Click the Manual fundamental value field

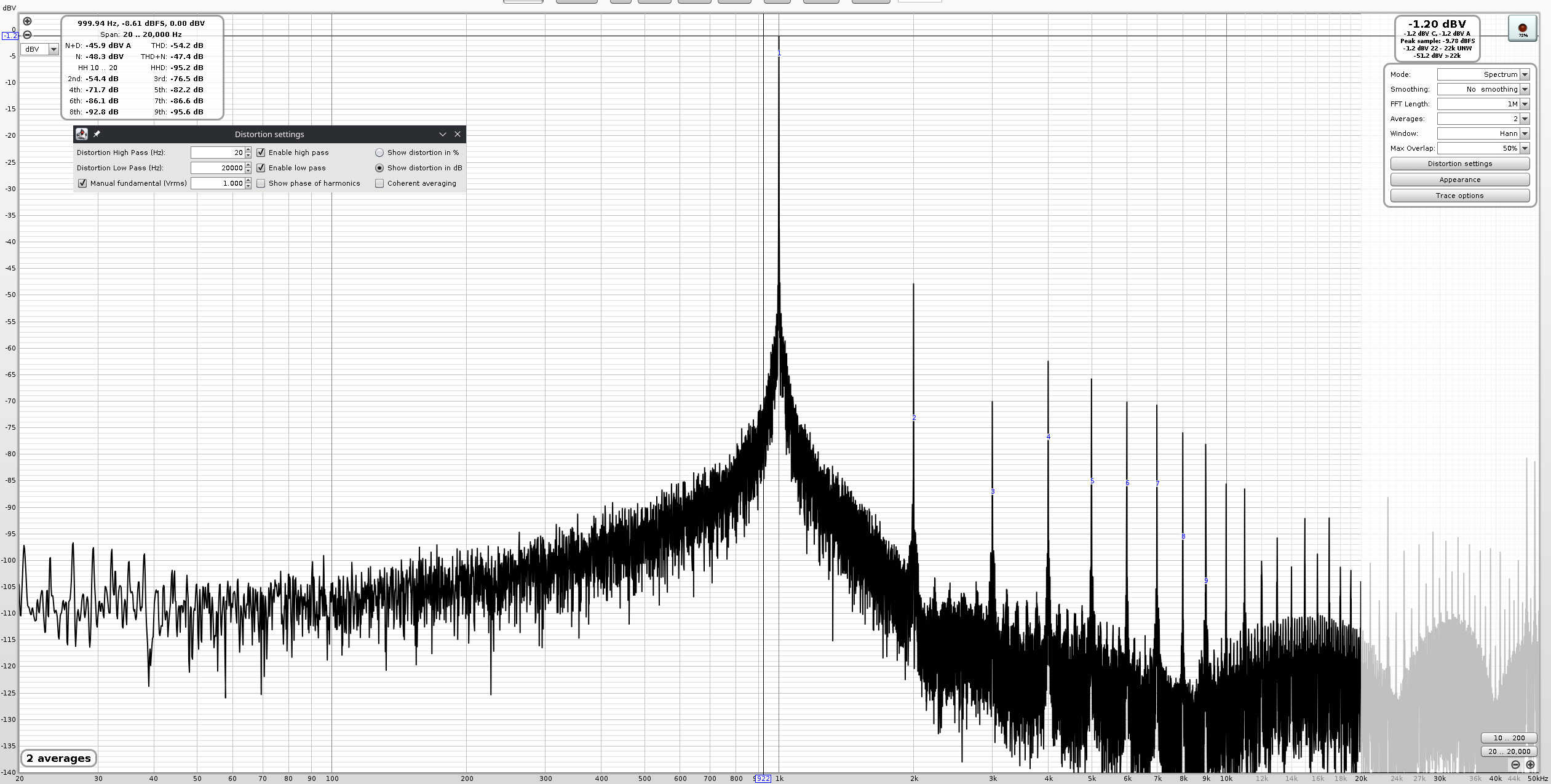pos(218,183)
